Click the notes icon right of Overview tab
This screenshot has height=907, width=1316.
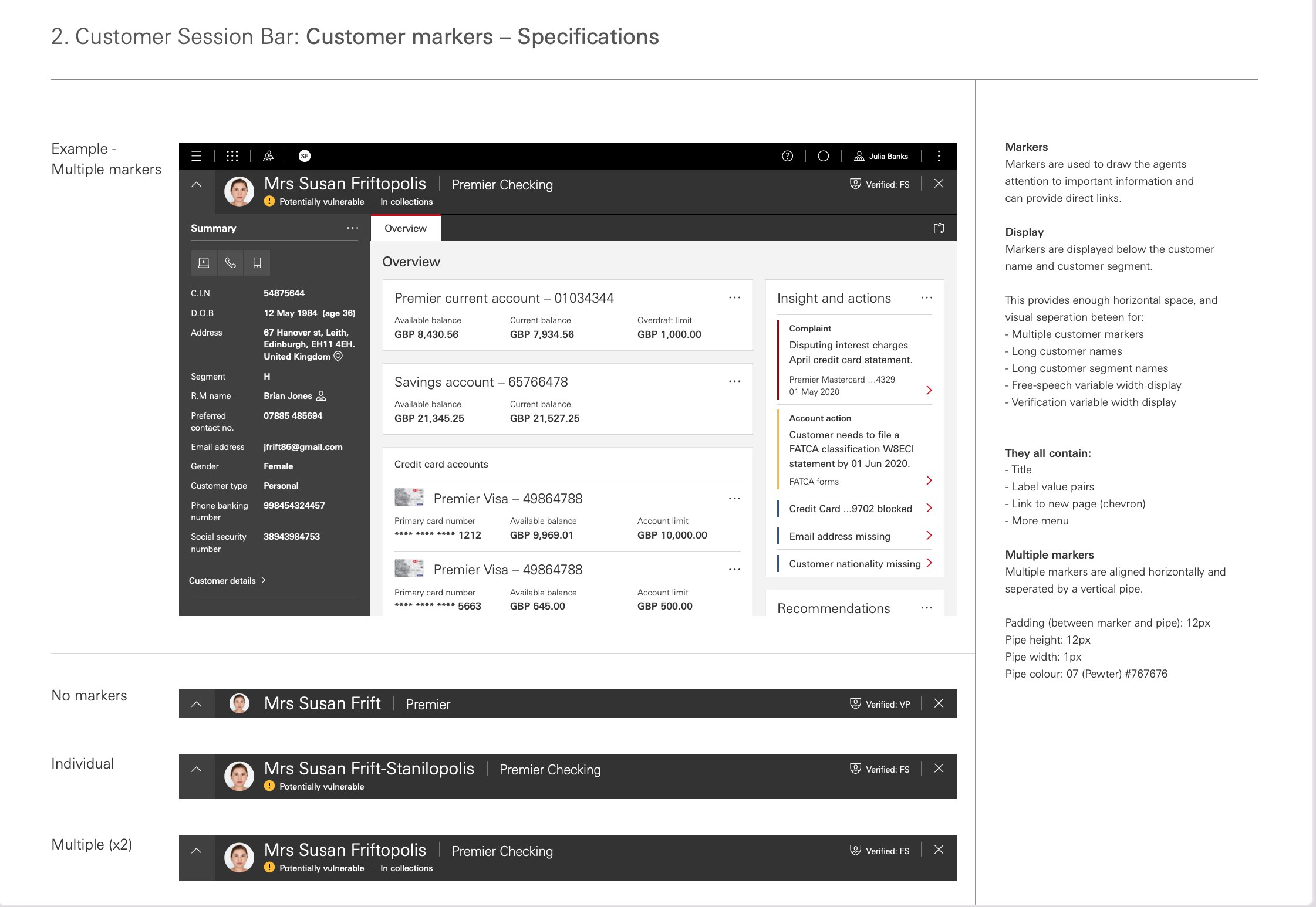click(939, 228)
